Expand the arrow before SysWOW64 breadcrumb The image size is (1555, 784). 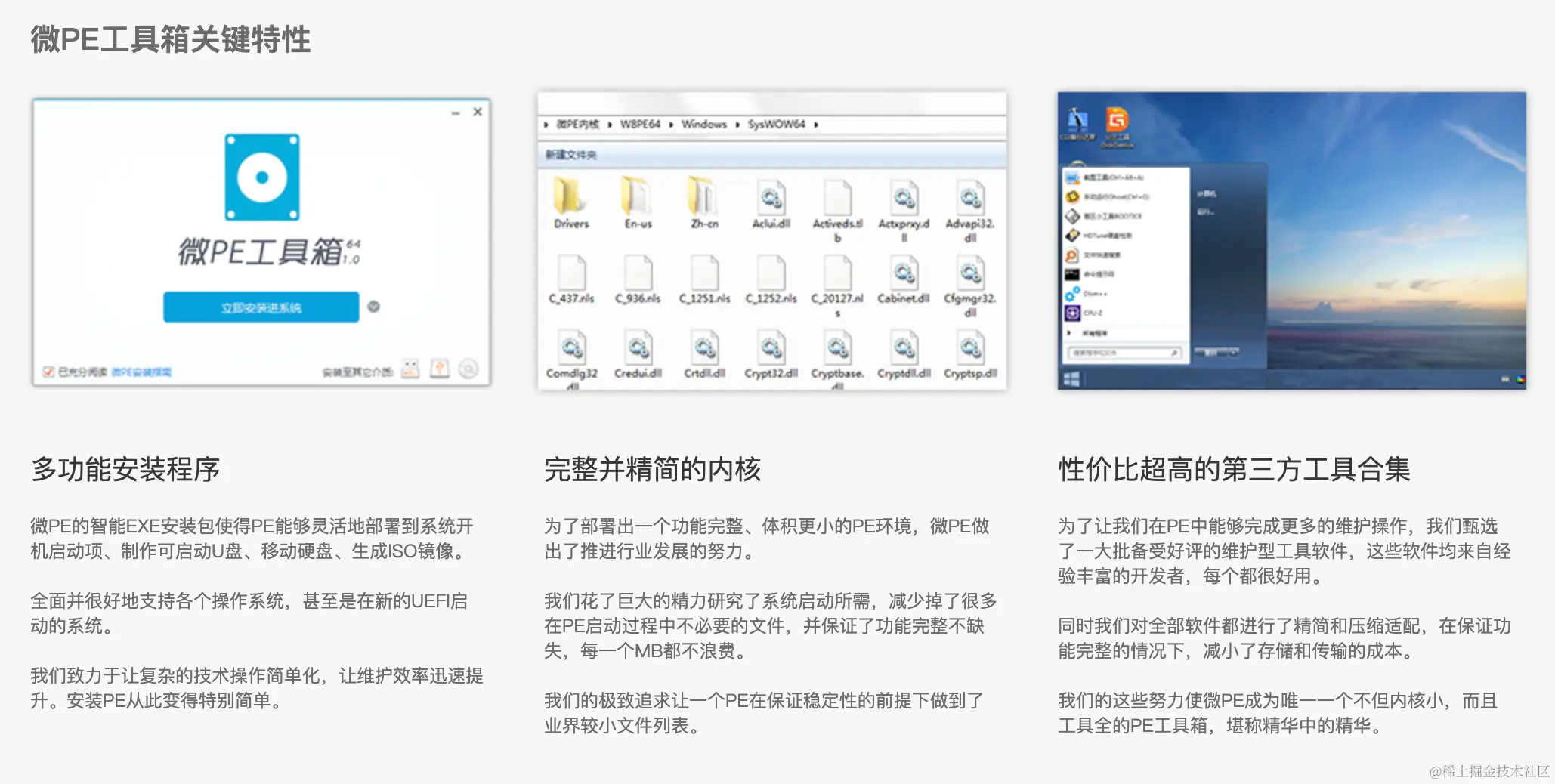point(737,125)
